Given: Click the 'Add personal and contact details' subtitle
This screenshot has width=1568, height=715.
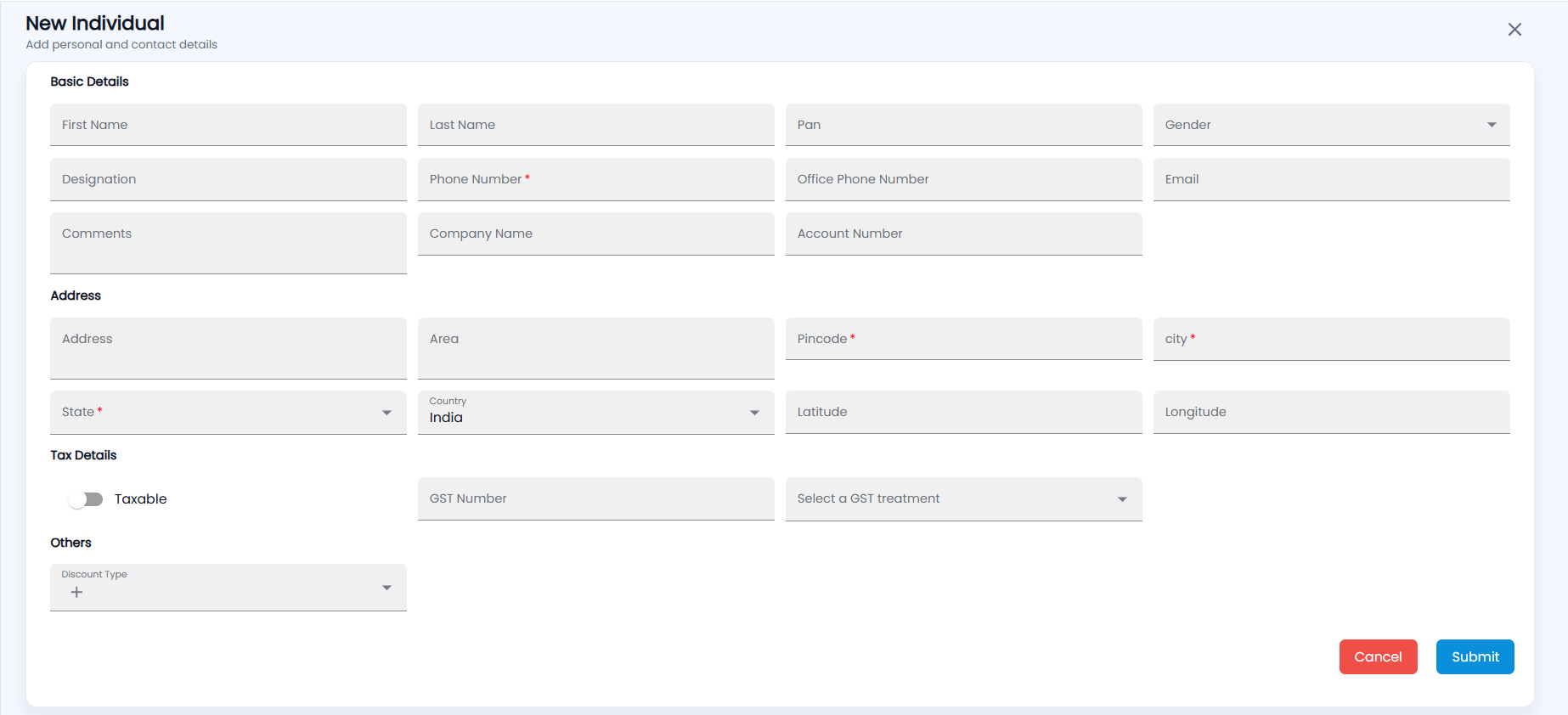Looking at the screenshot, I should pyautogui.click(x=121, y=44).
